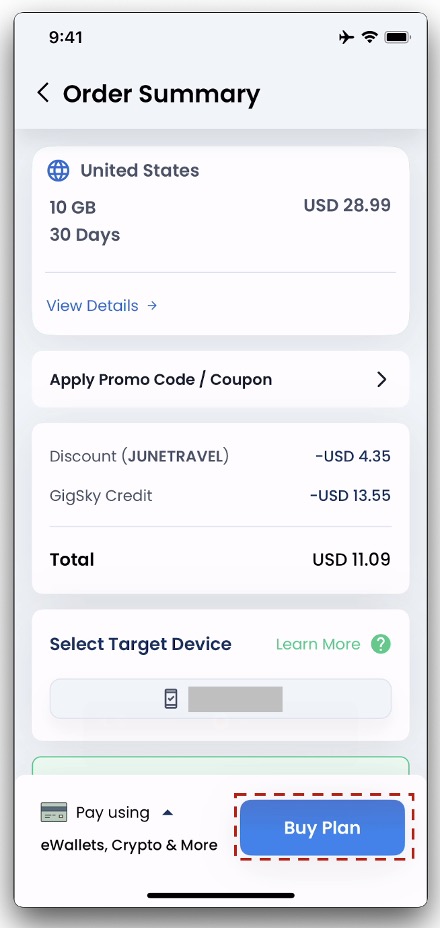Screen dimensions: 441x930
Task: Tap the arrow next to View Details
Action: point(152,305)
